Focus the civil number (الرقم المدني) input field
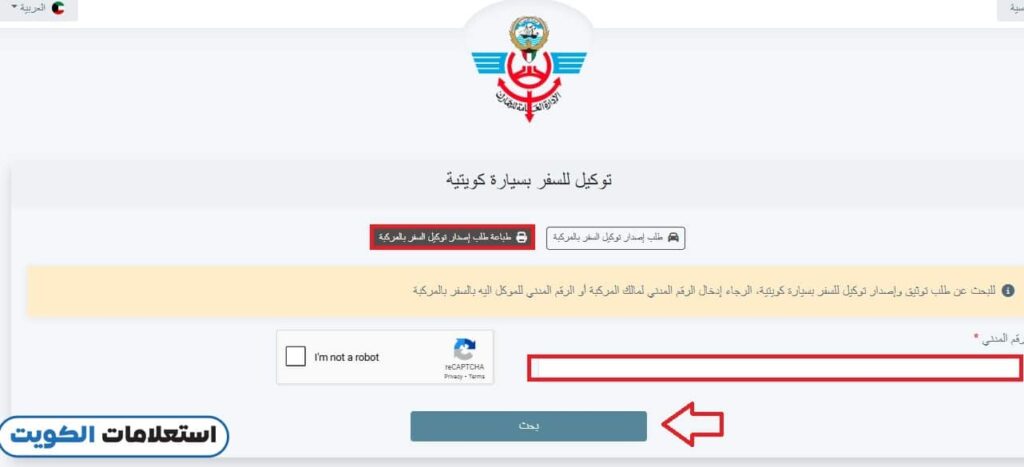The width and height of the screenshot is (1024, 467). coord(775,369)
